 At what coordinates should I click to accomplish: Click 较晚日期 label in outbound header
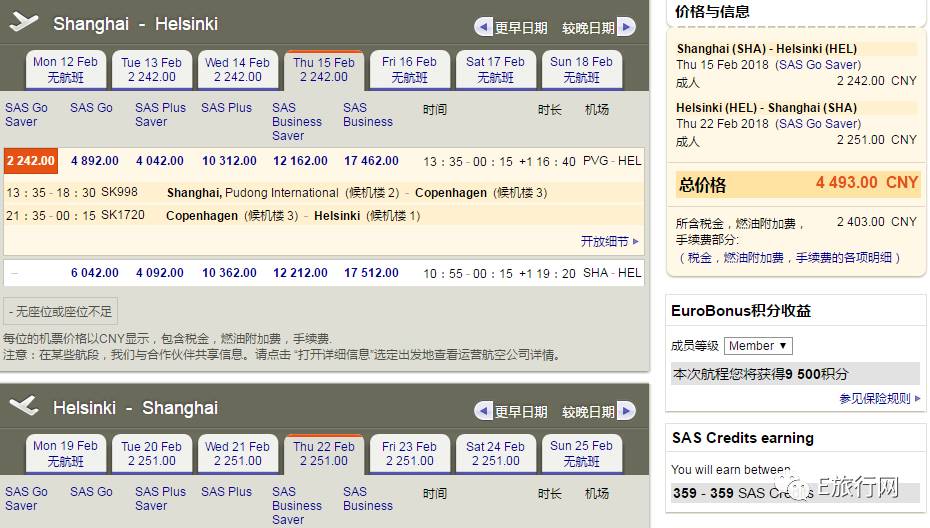pos(588,28)
